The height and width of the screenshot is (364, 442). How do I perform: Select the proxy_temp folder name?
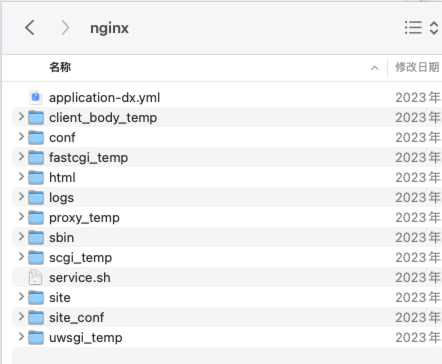click(x=84, y=218)
